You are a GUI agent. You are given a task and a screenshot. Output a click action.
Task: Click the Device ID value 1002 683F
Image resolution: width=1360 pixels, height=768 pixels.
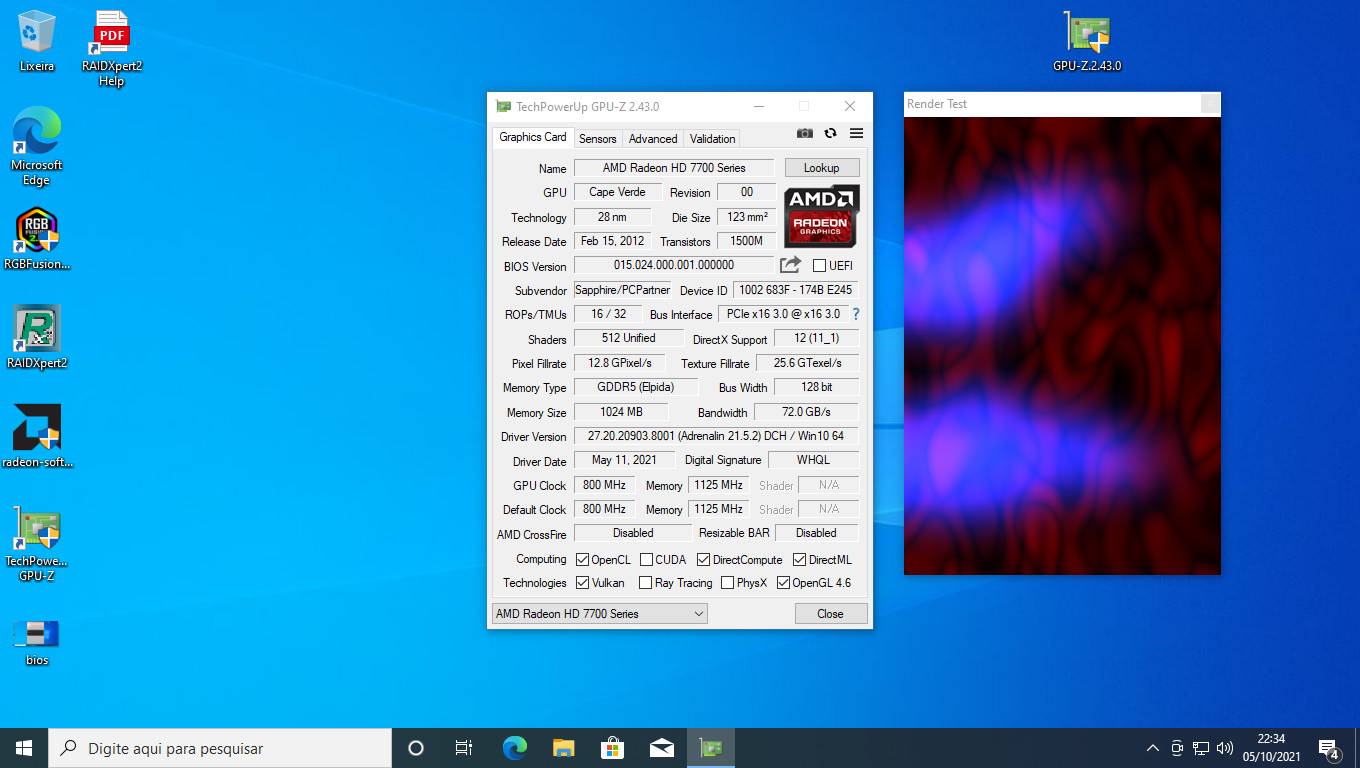[x=795, y=290]
